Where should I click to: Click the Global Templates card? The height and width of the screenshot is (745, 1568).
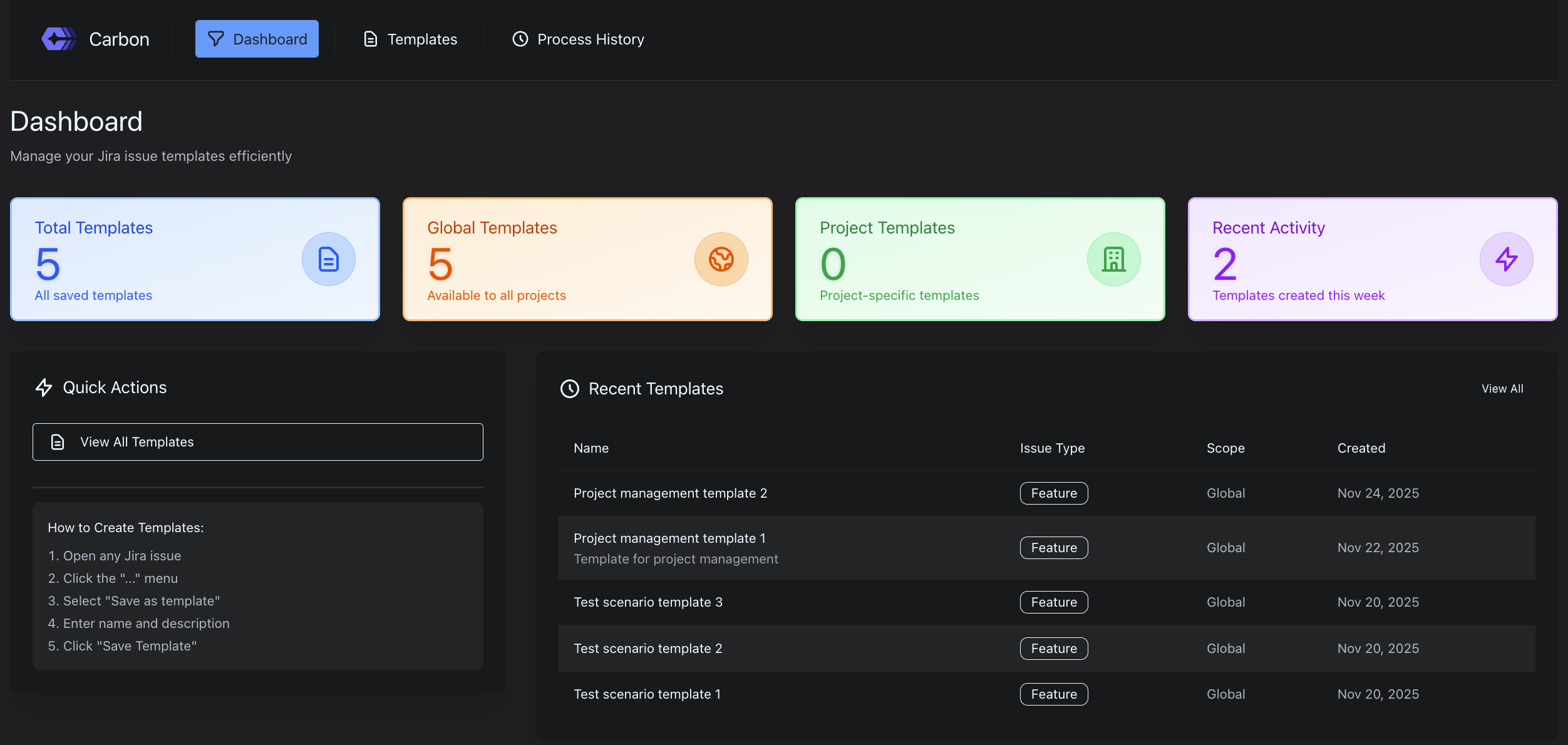pyautogui.click(x=587, y=259)
